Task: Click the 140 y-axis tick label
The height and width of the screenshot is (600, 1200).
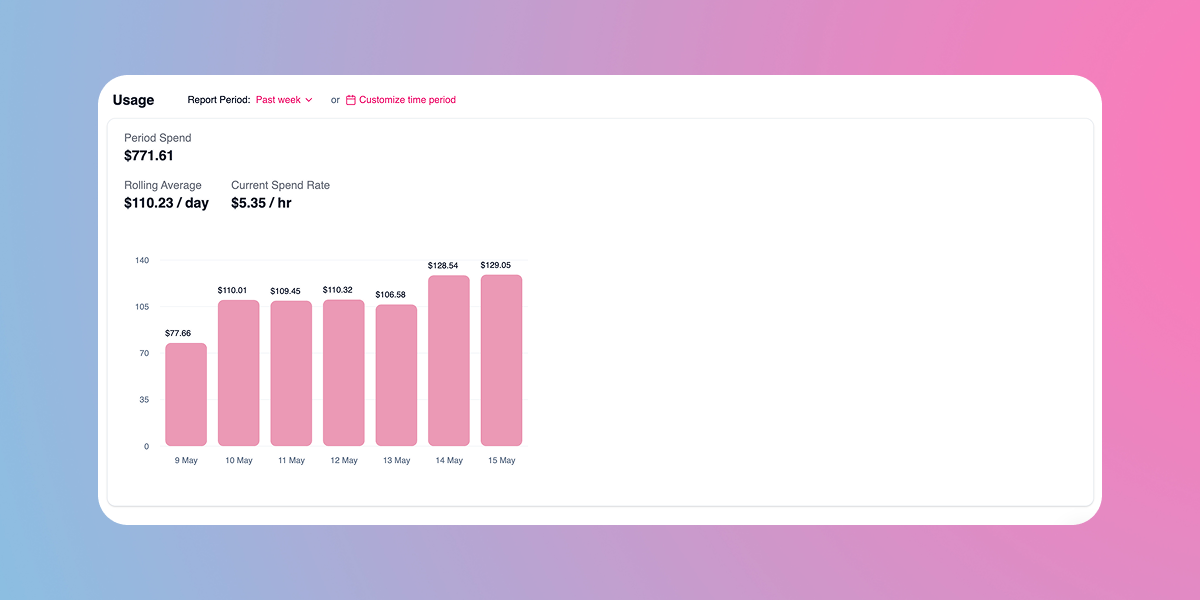Action: click(x=142, y=260)
